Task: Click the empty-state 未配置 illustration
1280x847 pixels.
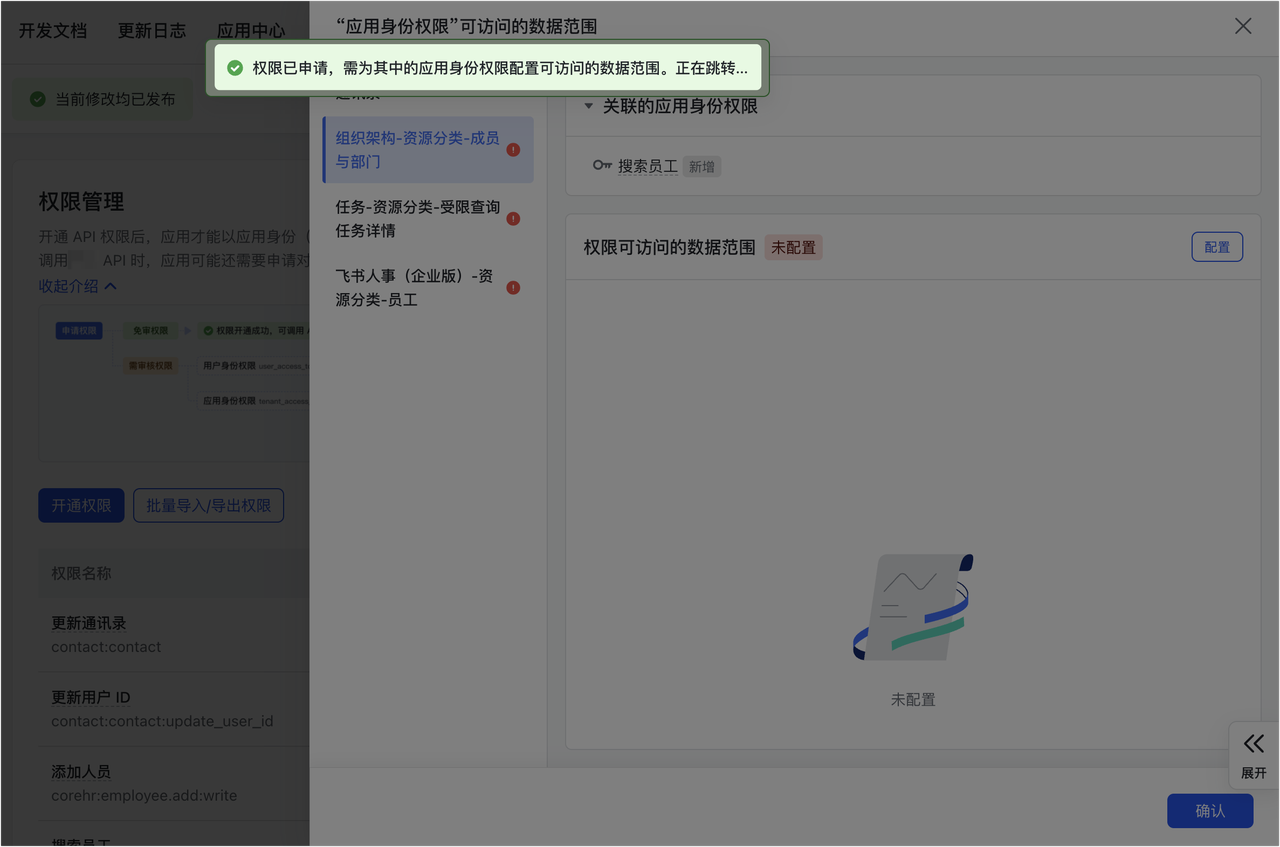Action: (x=912, y=608)
